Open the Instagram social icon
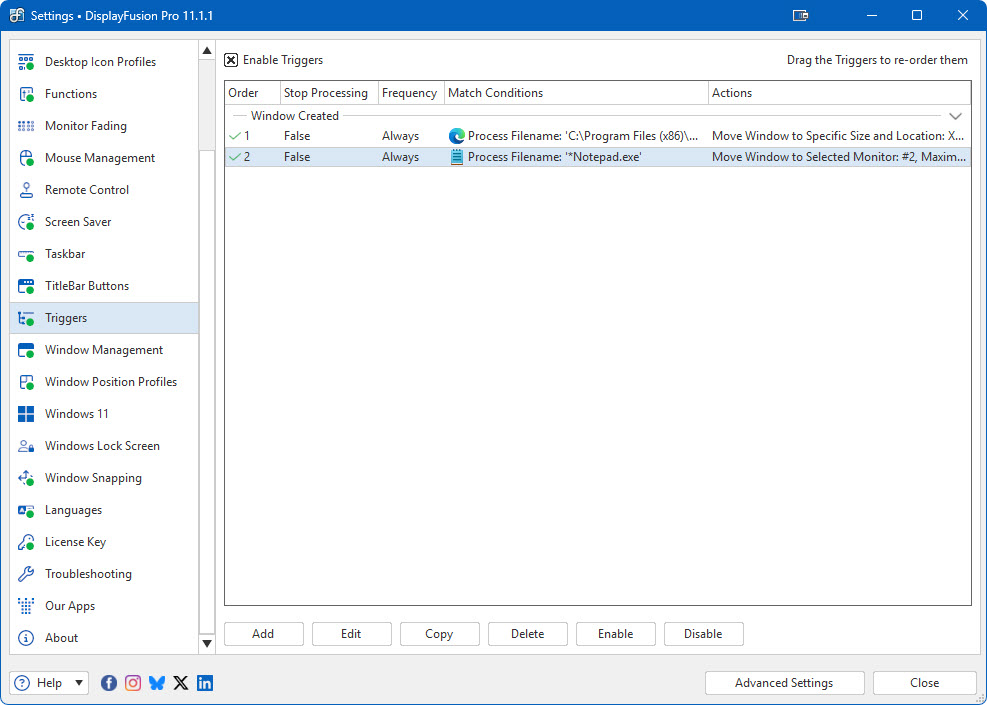 tap(133, 683)
